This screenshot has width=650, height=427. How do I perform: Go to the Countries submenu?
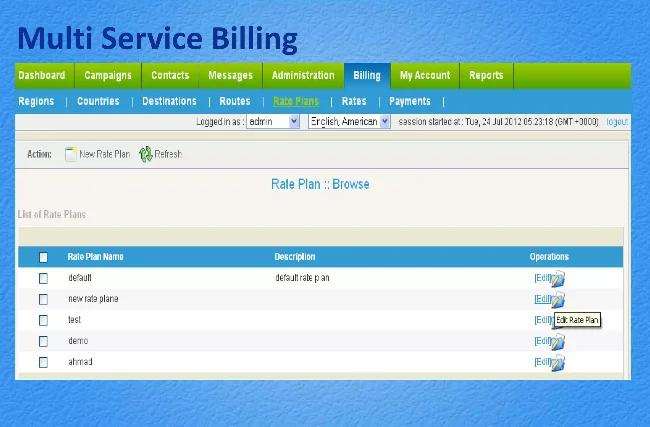point(98,101)
